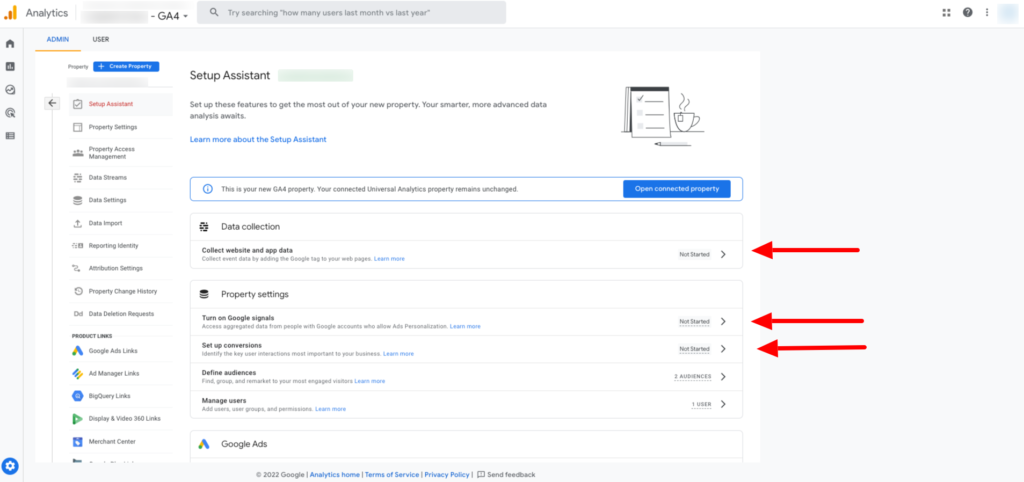Image resolution: width=1024 pixels, height=482 pixels.
Task: Expand Collect website and app data chevron
Action: [x=723, y=254]
